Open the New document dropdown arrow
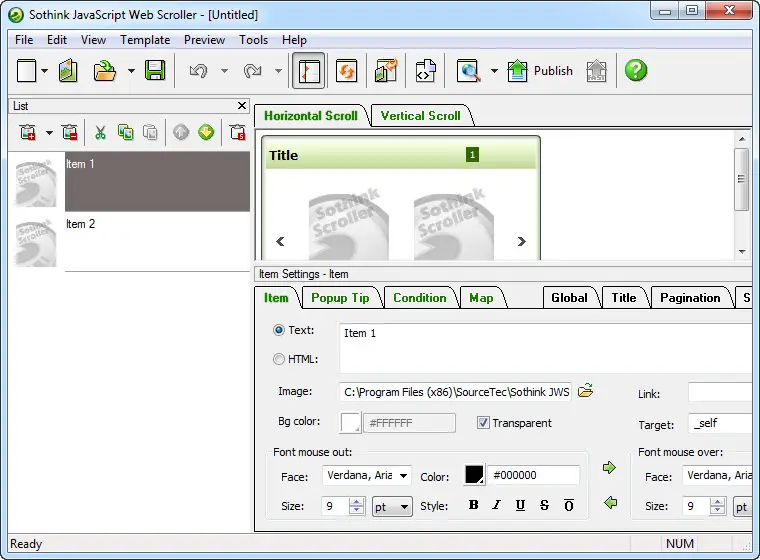 pos(45,71)
